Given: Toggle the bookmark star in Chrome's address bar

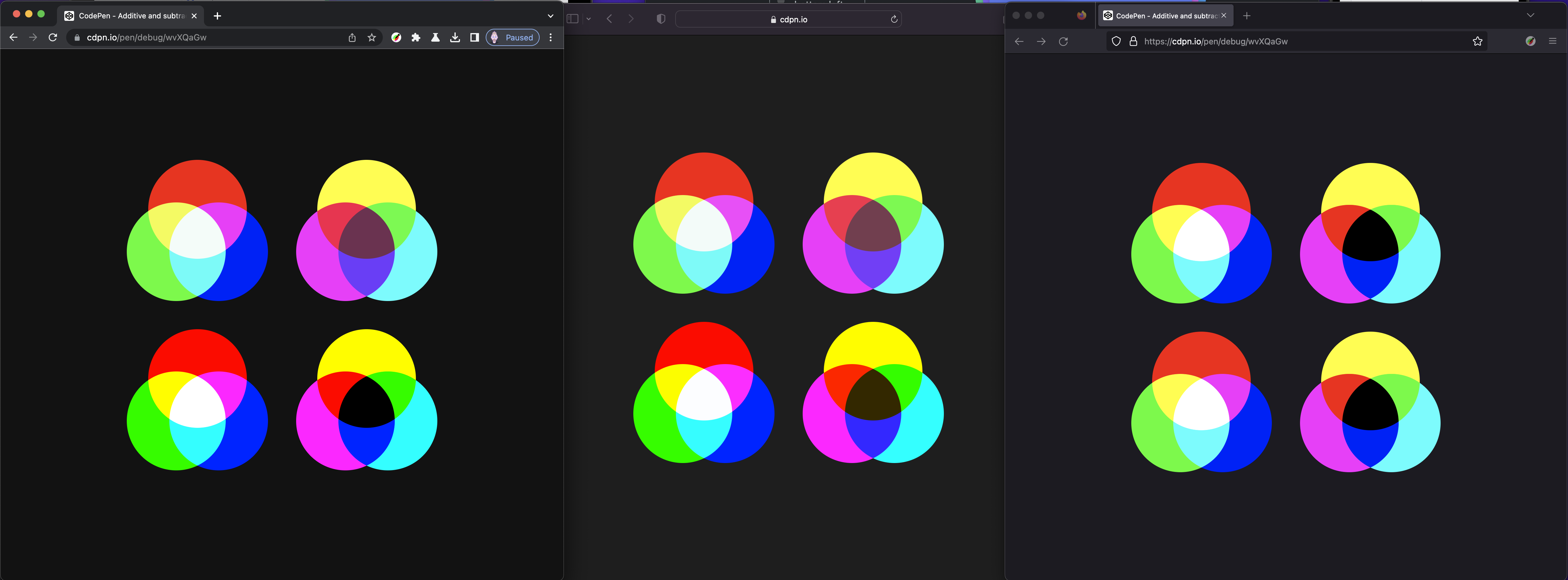Looking at the screenshot, I should pyautogui.click(x=371, y=37).
